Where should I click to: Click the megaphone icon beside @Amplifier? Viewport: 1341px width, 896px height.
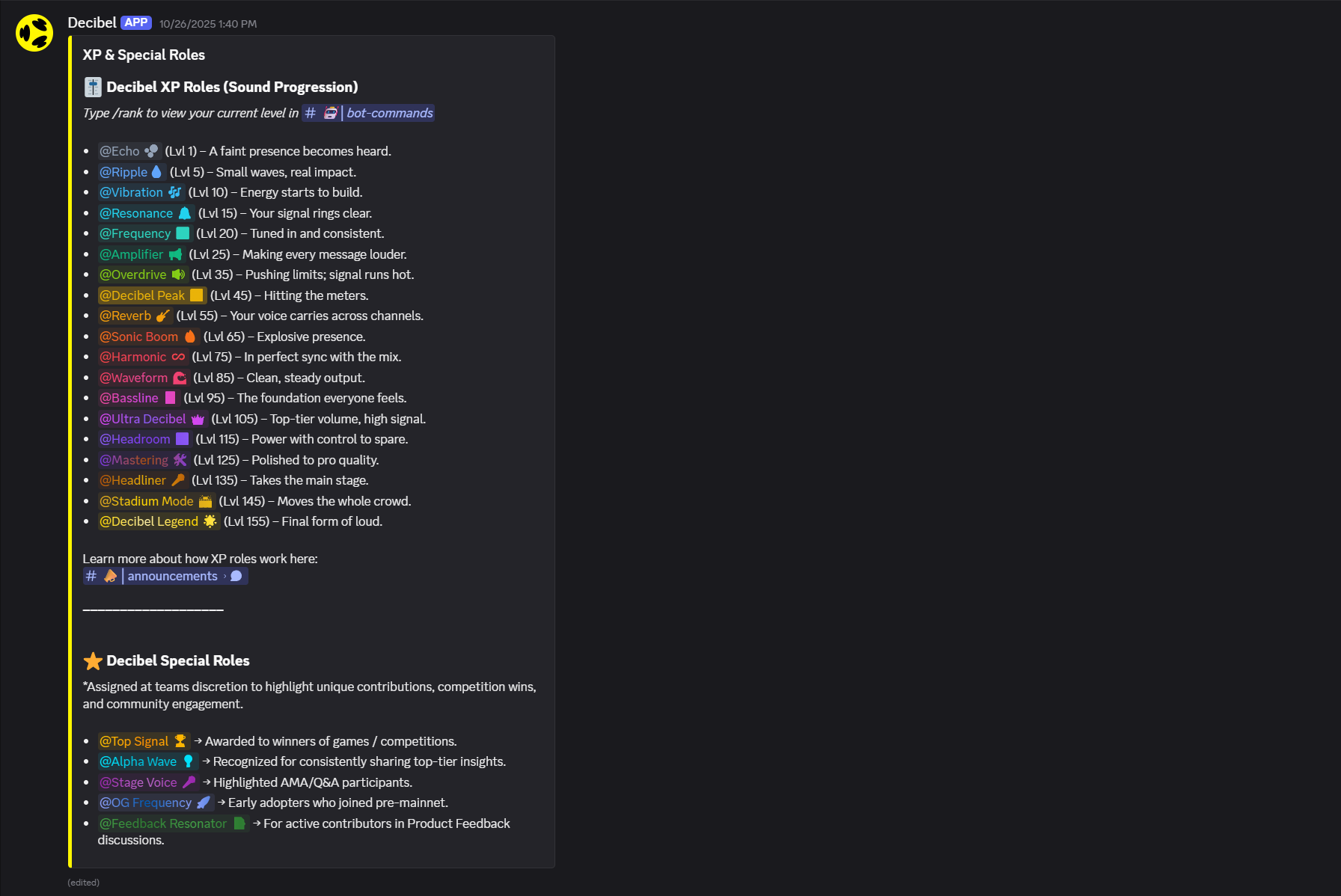coord(176,254)
